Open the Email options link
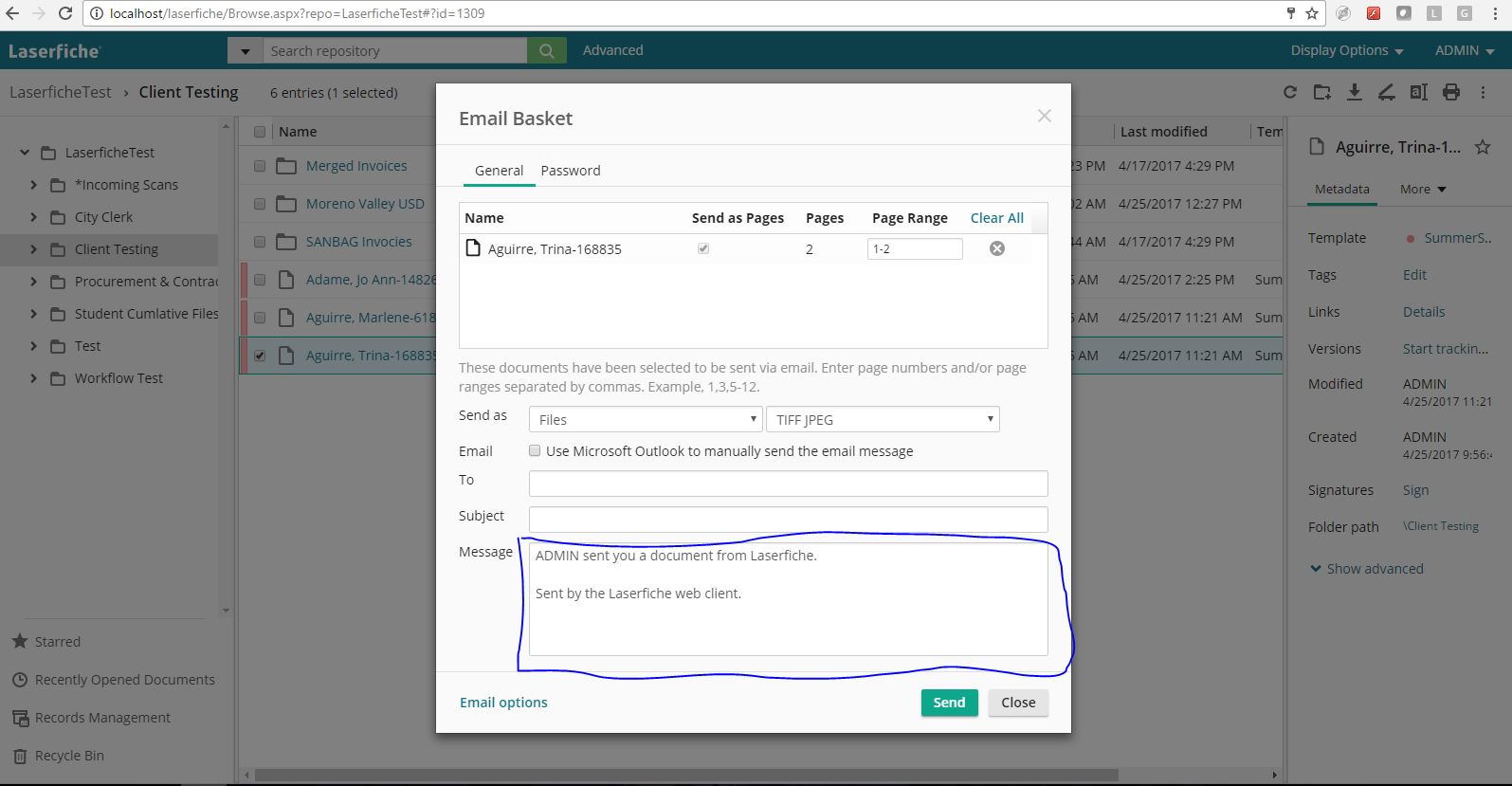This screenshot has width=1512, height=786. tap(503, 703)
